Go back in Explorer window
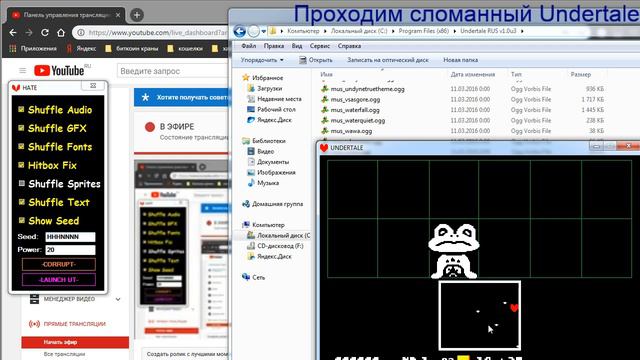 (x=240, y=31)
